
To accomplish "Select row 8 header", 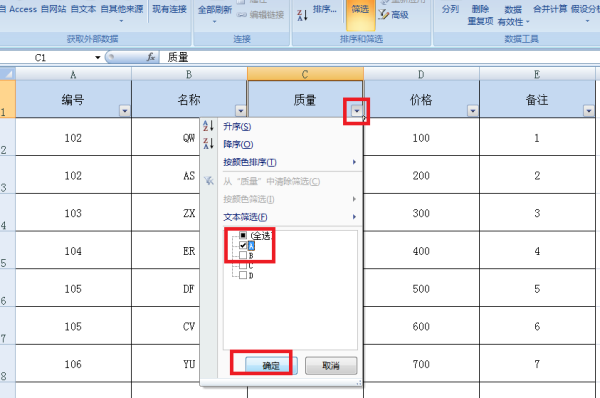I will click(x=7, y=363).
